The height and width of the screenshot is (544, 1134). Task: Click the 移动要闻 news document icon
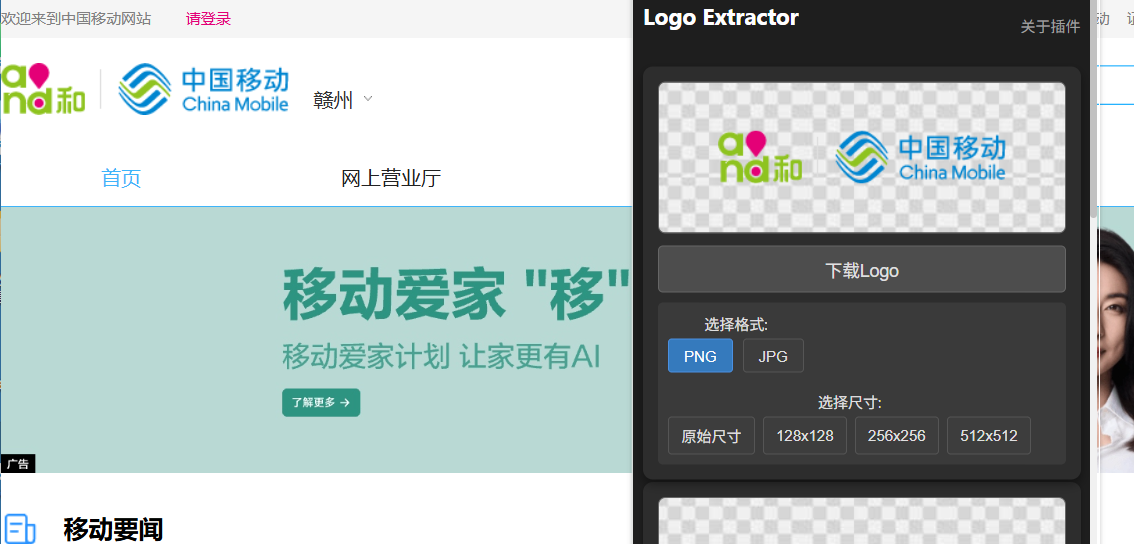[20, 528]
